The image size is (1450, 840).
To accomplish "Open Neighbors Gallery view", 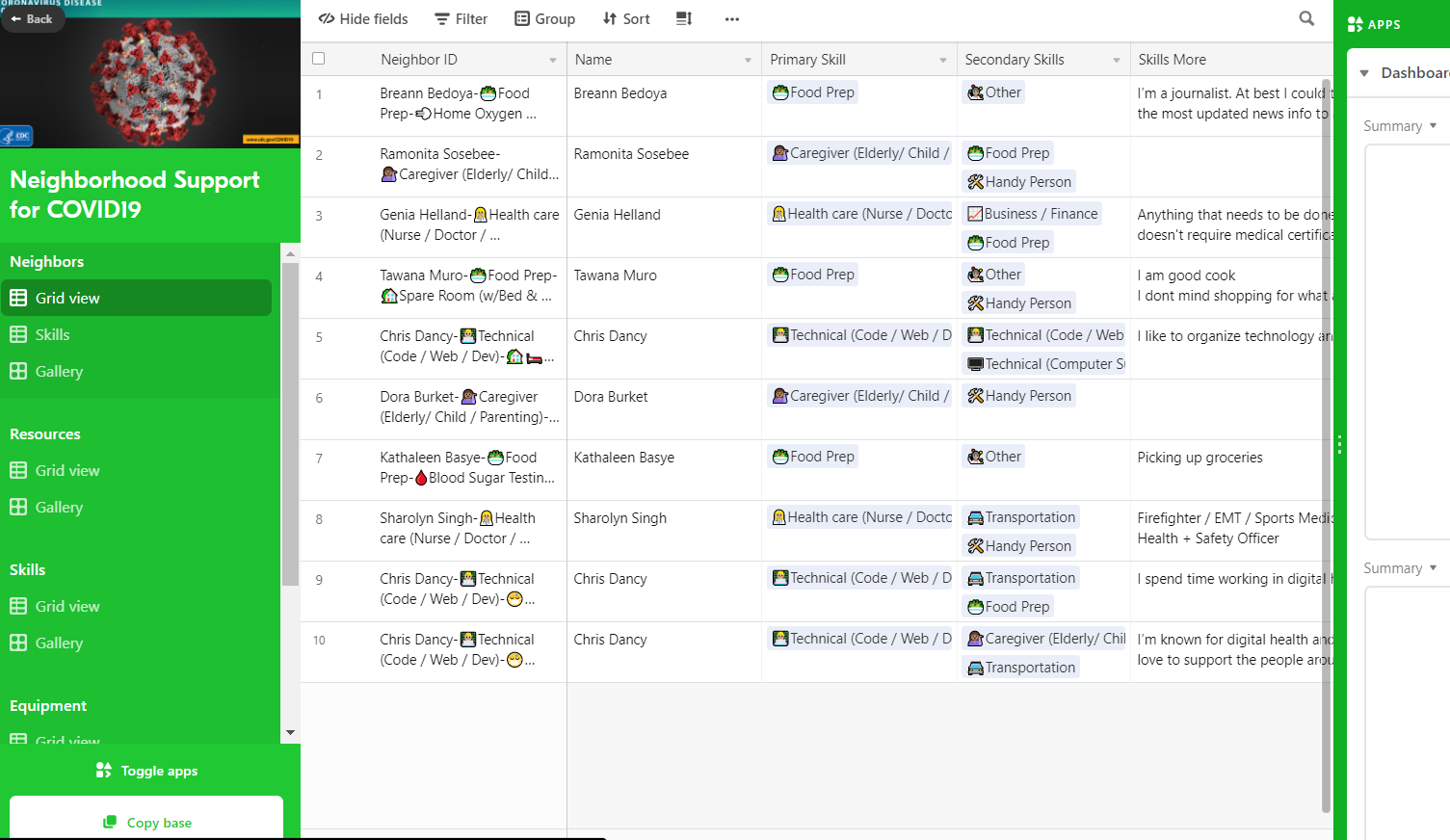I will coord(137,371).
